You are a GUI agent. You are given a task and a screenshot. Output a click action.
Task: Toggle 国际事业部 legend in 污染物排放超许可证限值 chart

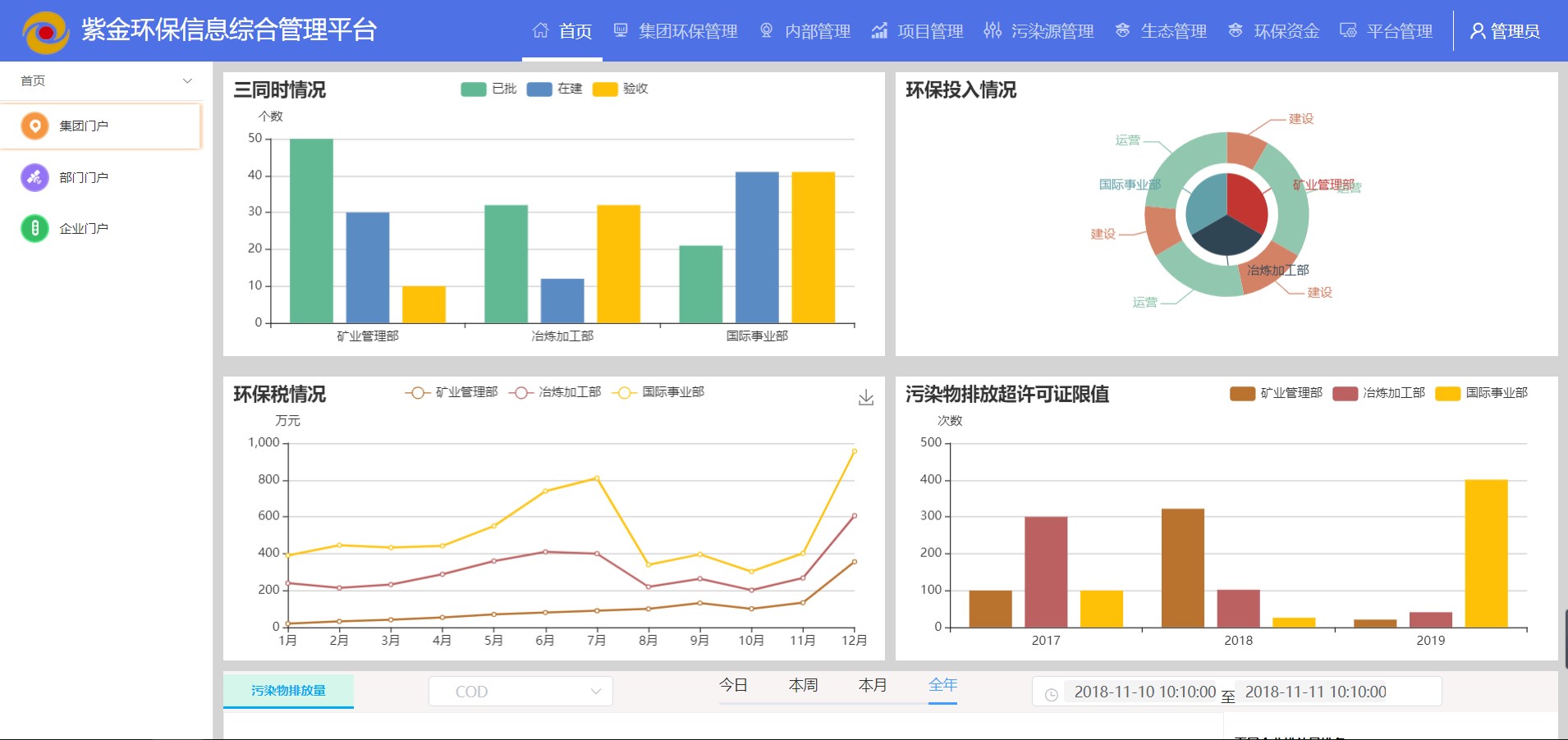coord(1481,393)
